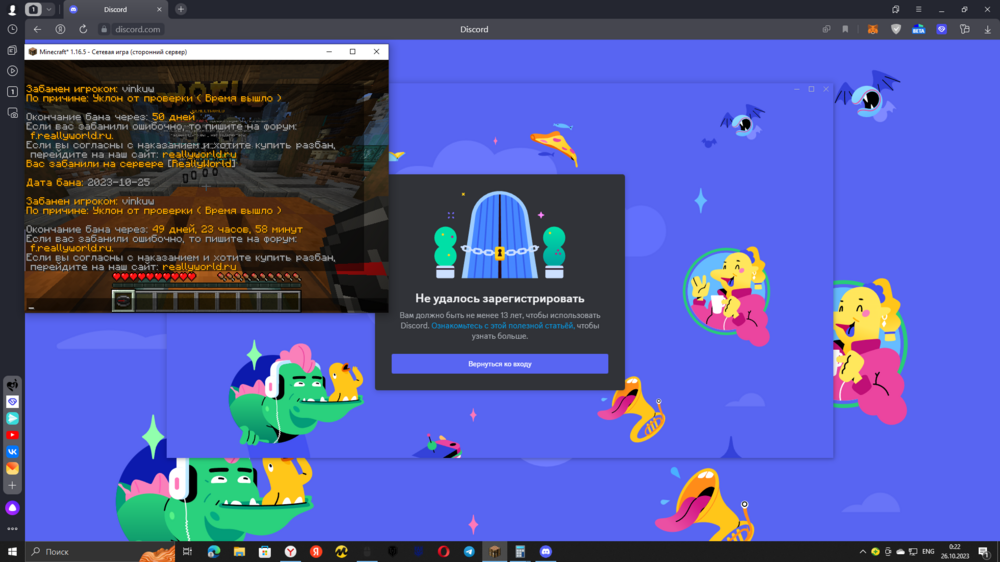This screenshot has width=1000, height=562.
Task: Open a new browser tab
Action: 181,10
